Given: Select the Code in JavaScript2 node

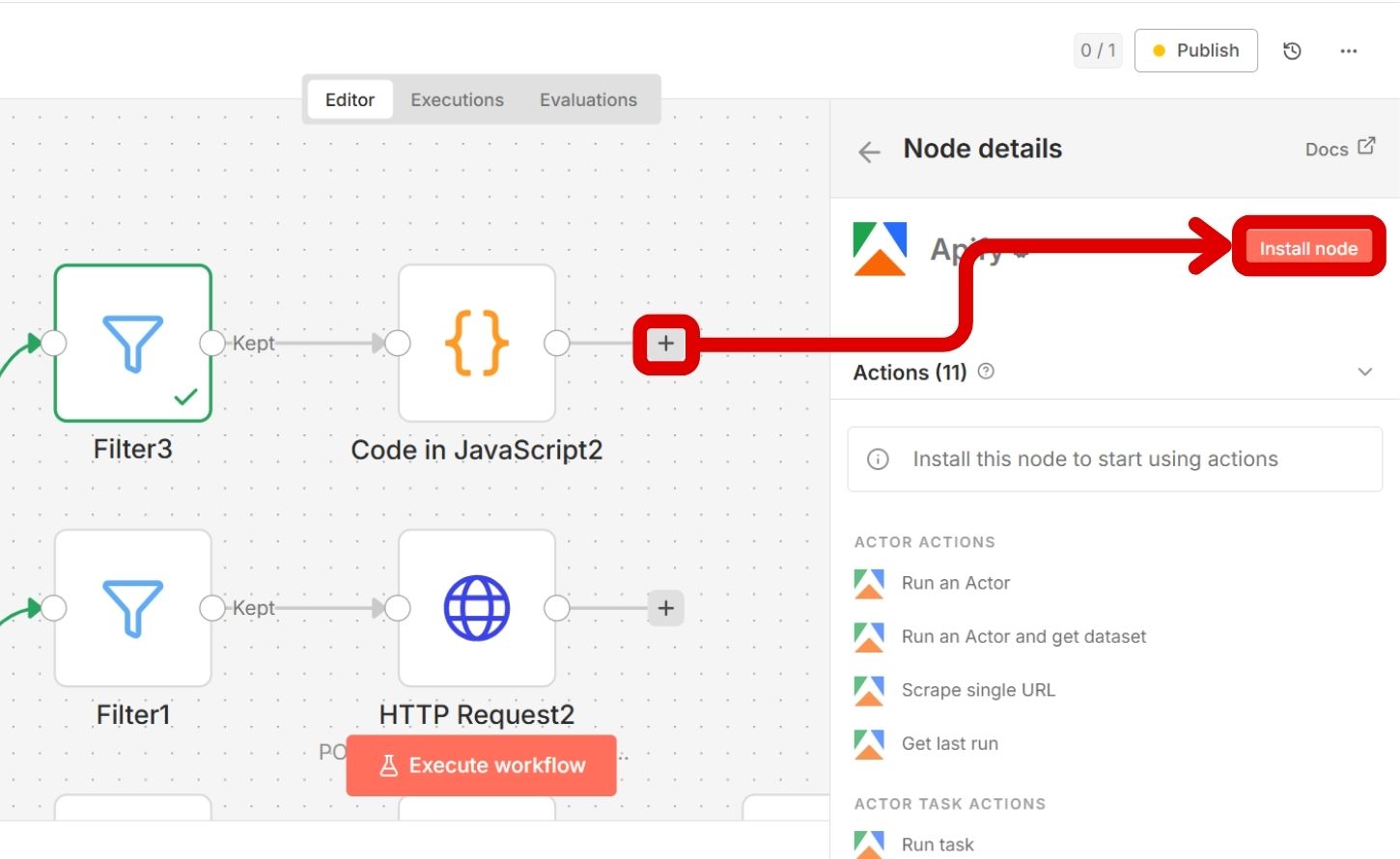Looking at the screenshot, I should (476, 344).
